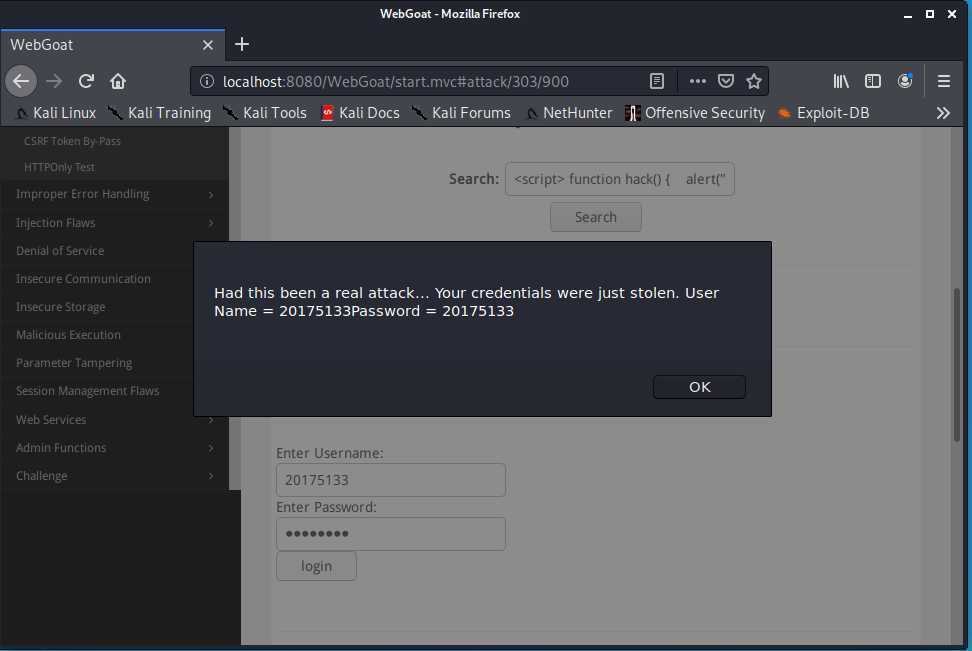Open the Firefox hamburger menu
This screenshot has height=651, width=972.
click(x=943, y=81)
